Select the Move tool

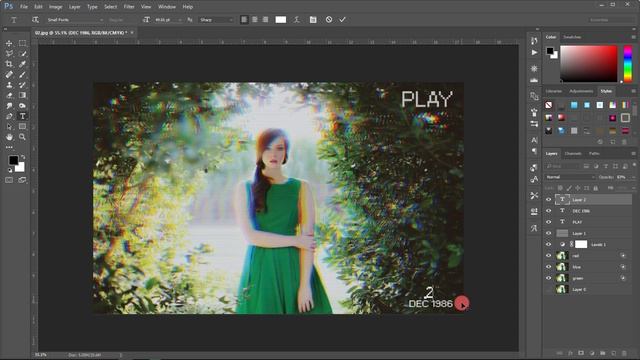coord(9,43)
